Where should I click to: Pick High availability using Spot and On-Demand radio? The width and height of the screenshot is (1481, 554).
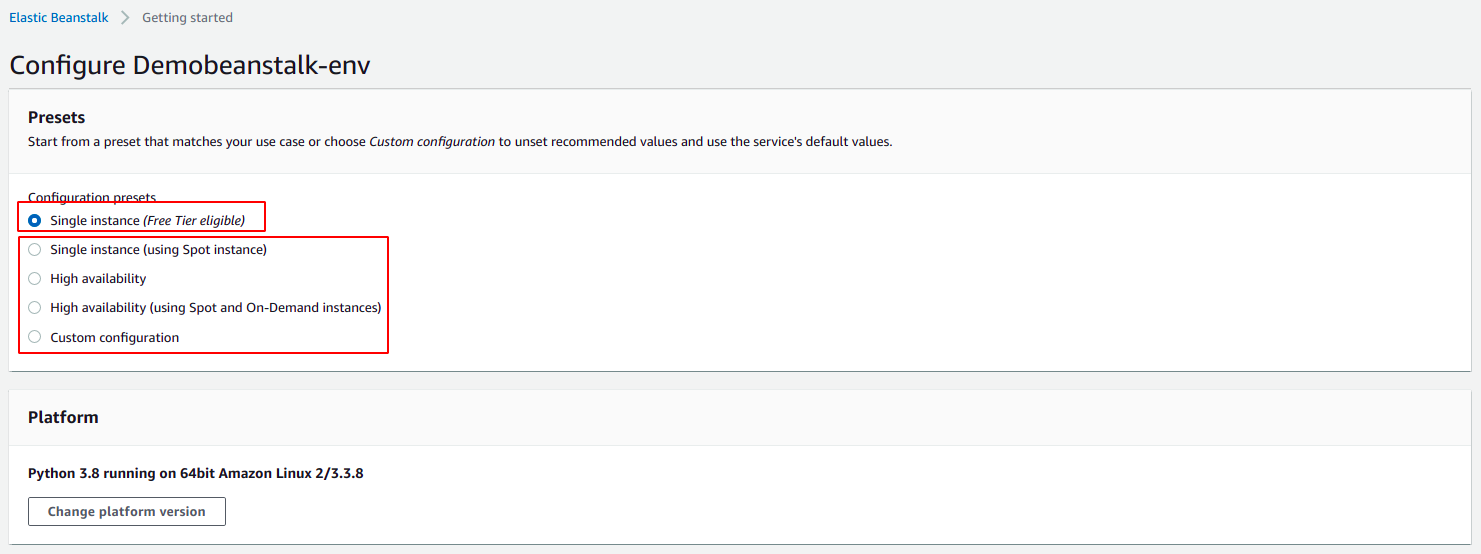(35, 308)
